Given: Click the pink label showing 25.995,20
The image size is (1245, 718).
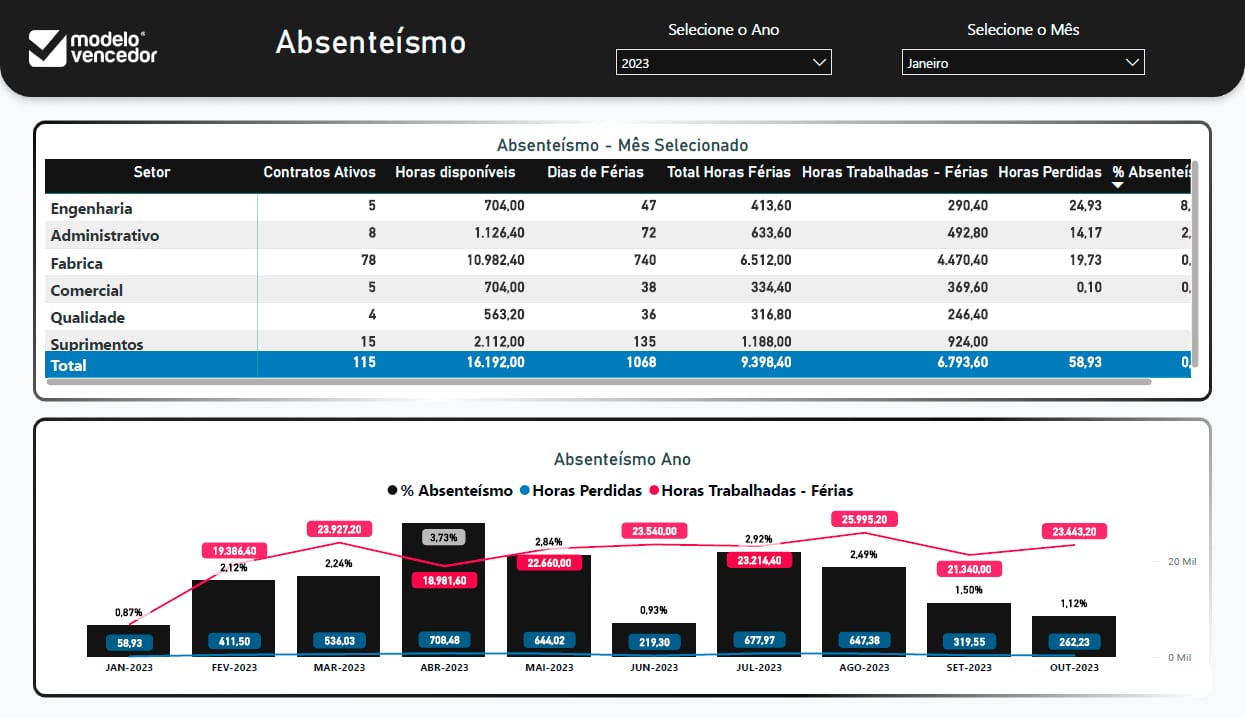Looking at the screenshot, I should coord(863,518).
